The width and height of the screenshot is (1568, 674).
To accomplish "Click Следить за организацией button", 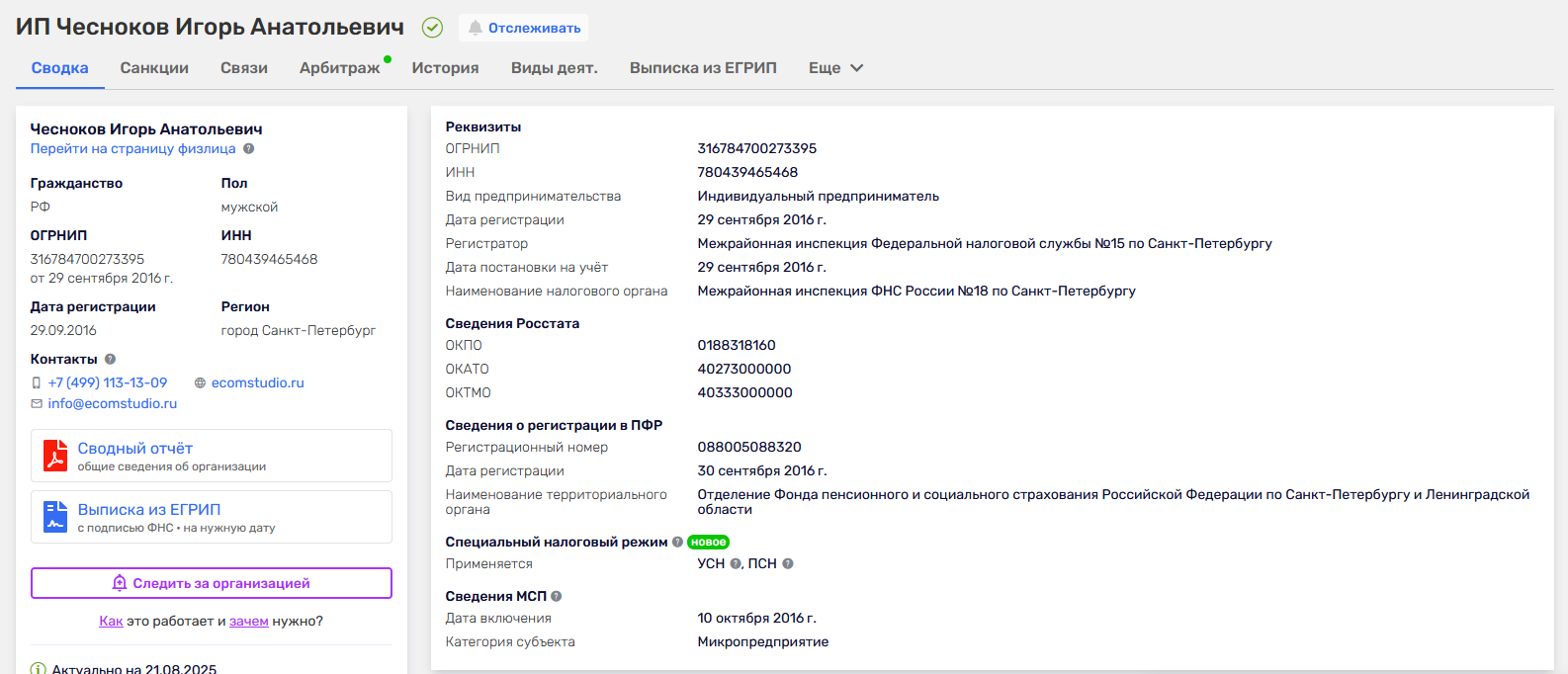I will 212,583.
